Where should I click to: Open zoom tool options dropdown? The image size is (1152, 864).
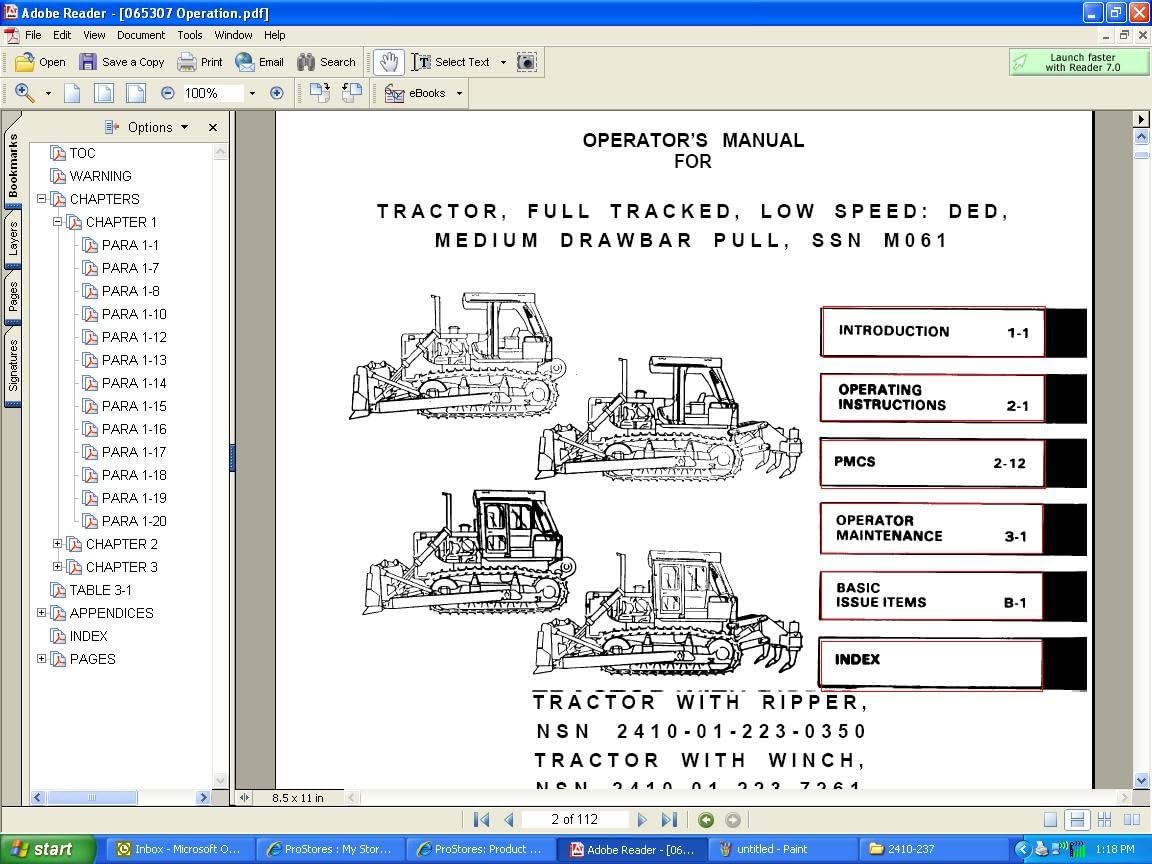(x=48, y=93)
